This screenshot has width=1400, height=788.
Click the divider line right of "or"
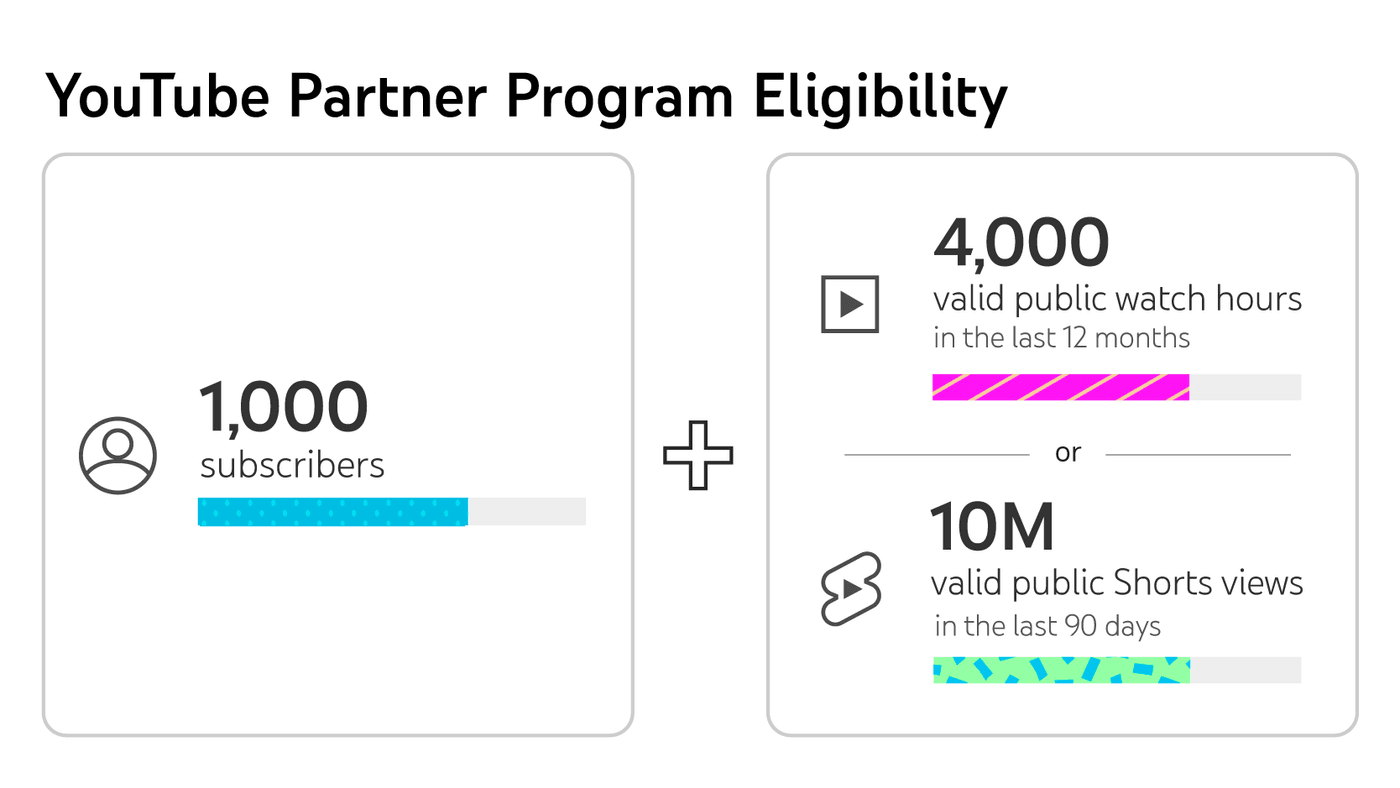tap(1198, 455)
